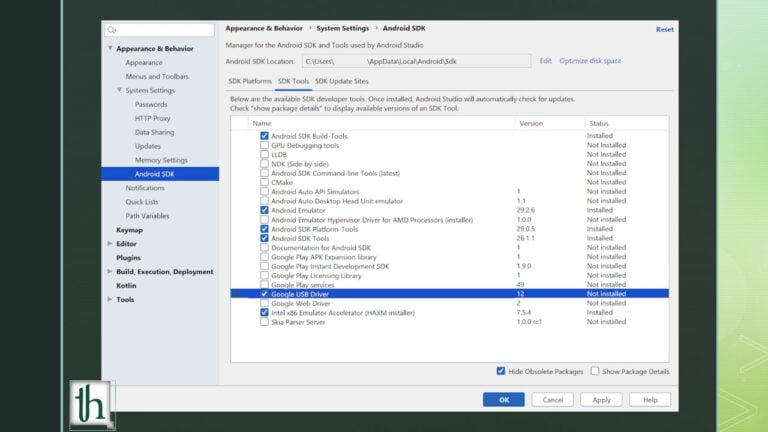Open the Keymap settings
The width and height of the screenshot is (768, 432).
tap(129, 230)
